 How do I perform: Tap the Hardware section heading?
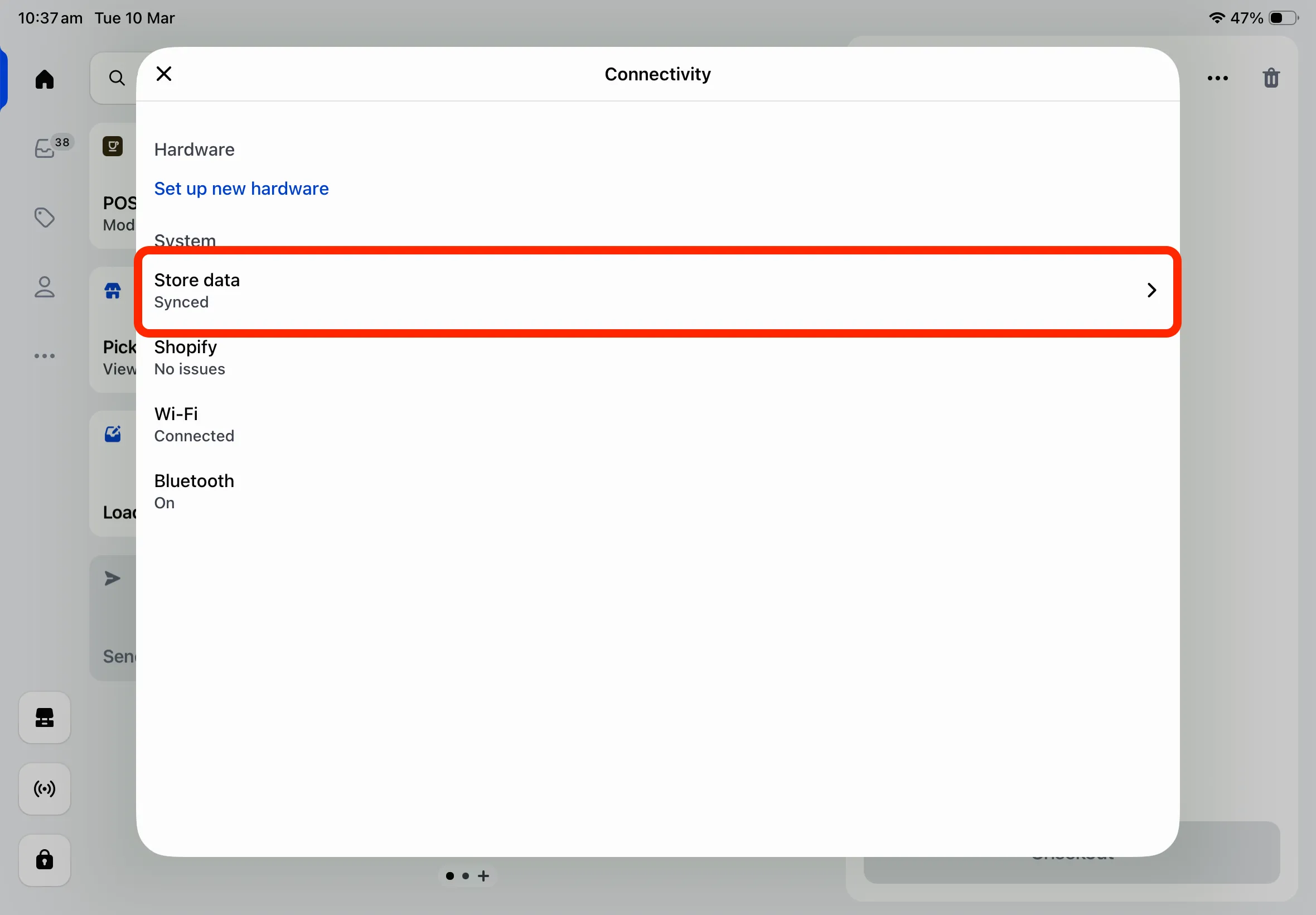click(194, 150)
